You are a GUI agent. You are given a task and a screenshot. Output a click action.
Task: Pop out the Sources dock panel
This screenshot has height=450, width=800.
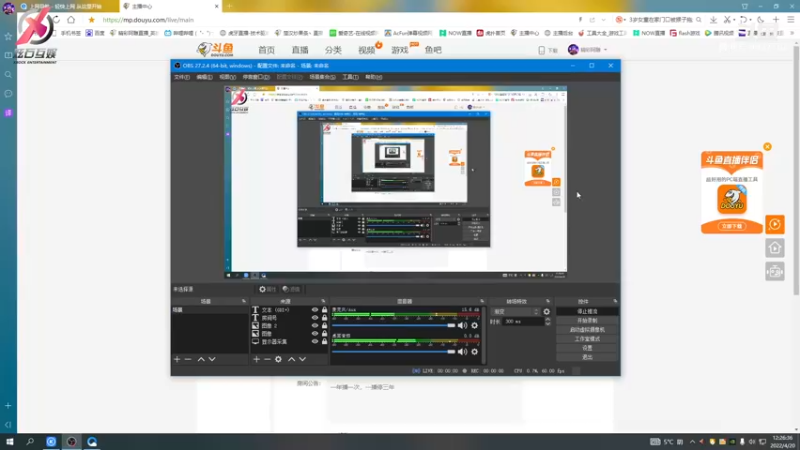(x=323, y=302)
